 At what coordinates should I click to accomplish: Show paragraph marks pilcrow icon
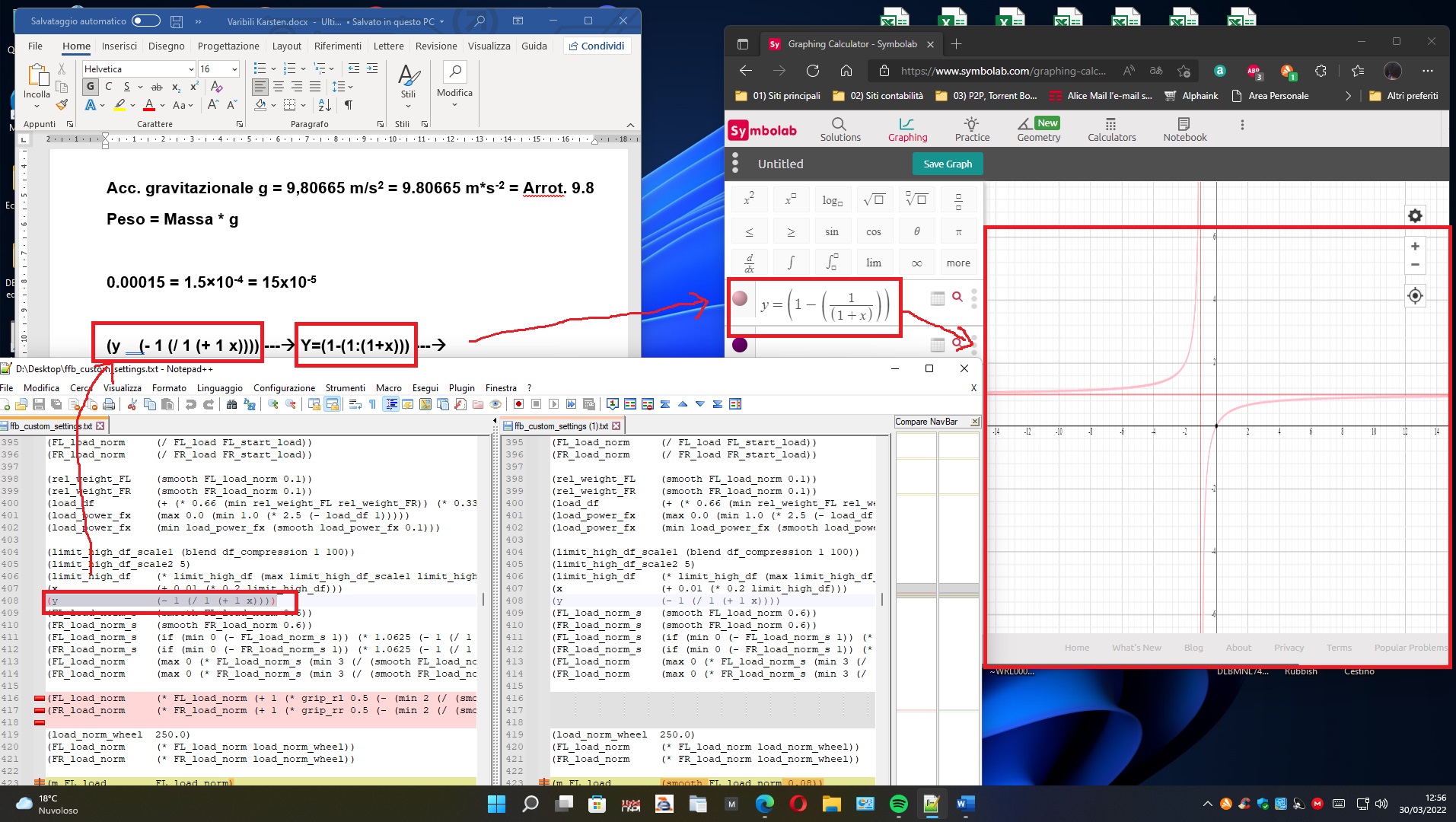click(x=349, y=105)
